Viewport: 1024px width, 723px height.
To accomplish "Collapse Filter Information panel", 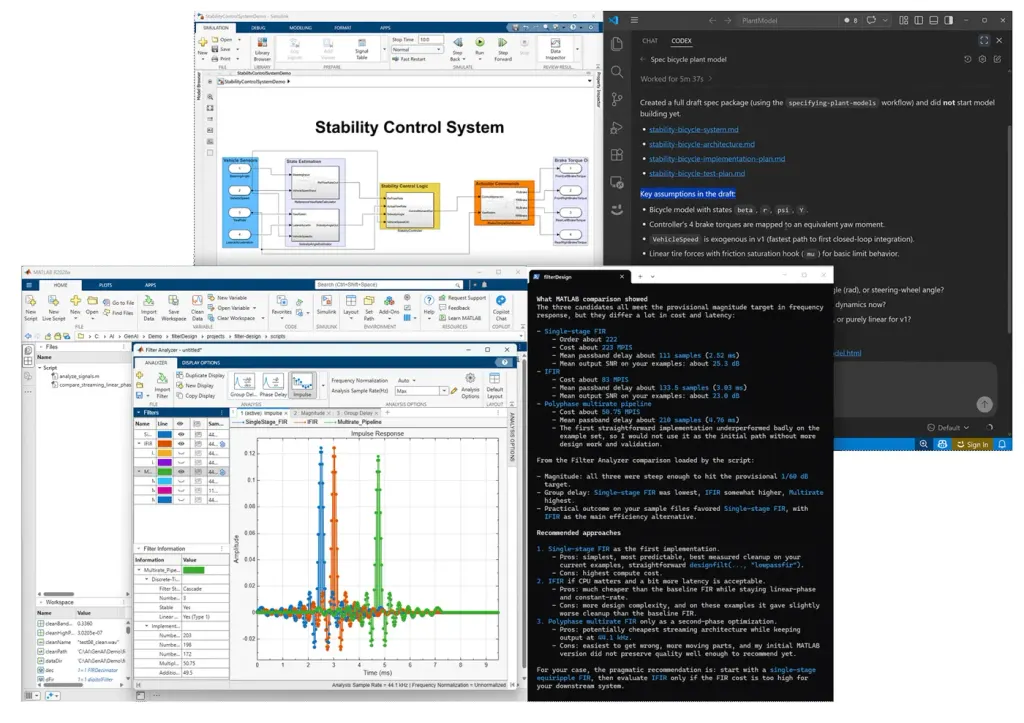I will click(138, 549).
